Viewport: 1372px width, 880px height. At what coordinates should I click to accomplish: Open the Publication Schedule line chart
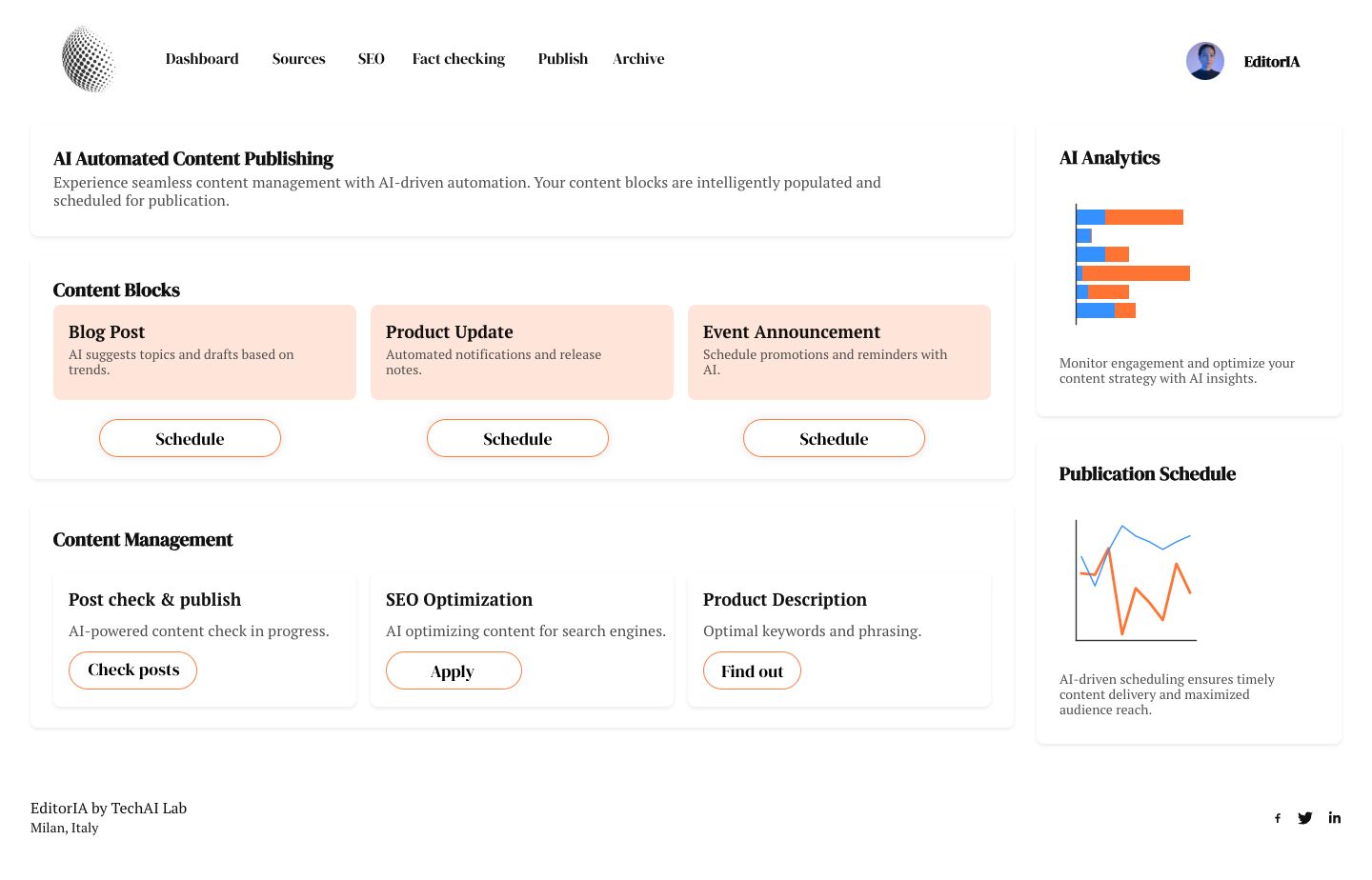[1135, 580]
